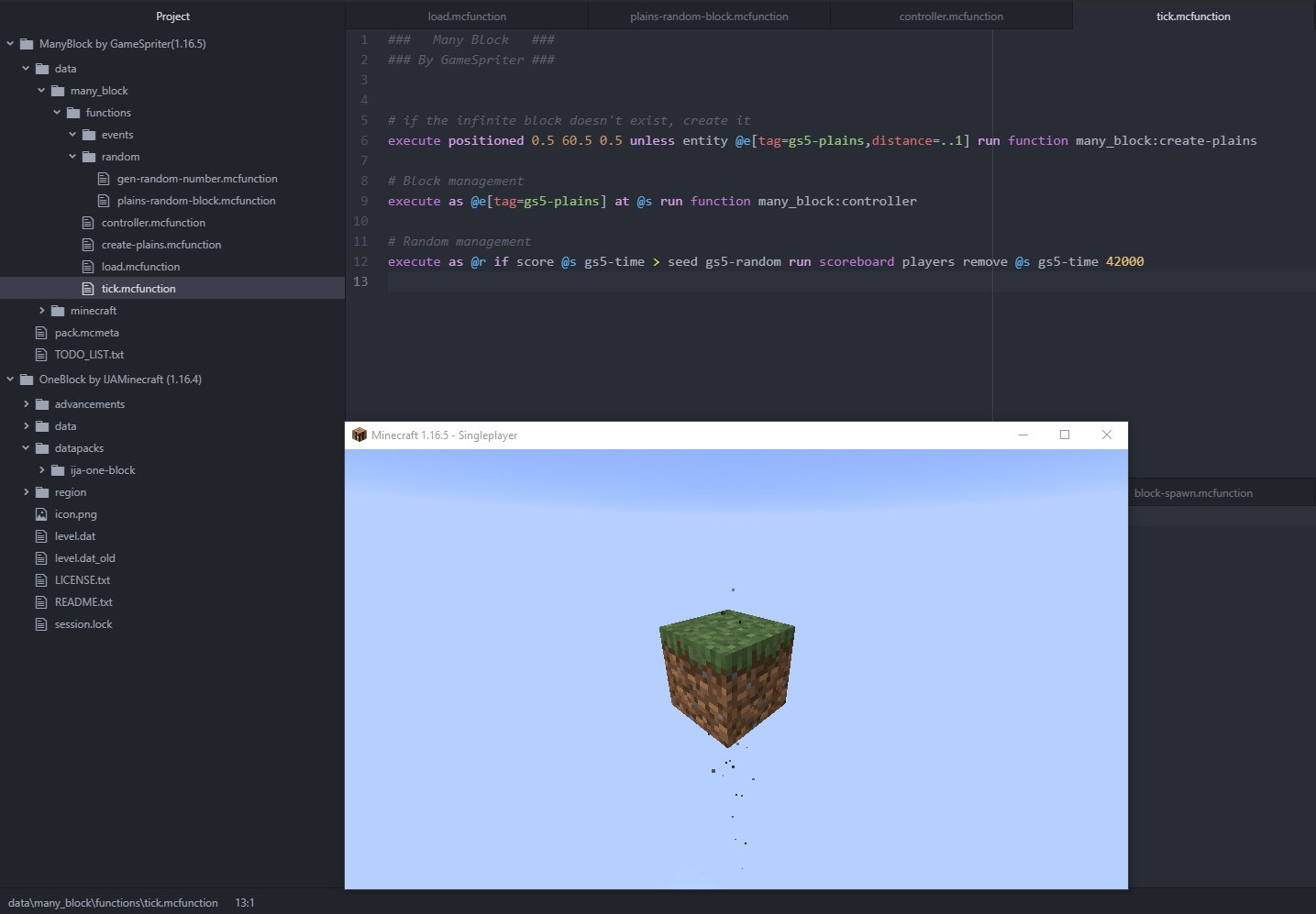Click the TODO_LIST.txt file icon

pyautogui.click(x=40, y=355)
